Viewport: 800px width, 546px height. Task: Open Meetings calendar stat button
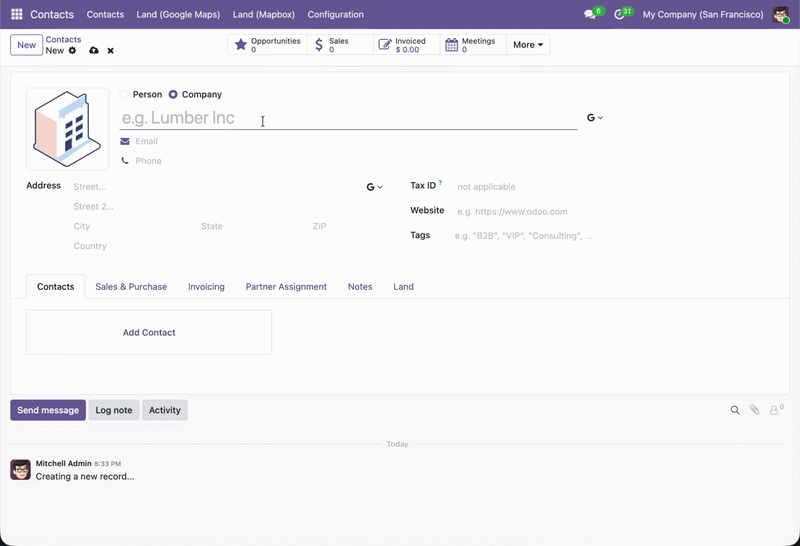coord(473,45)
